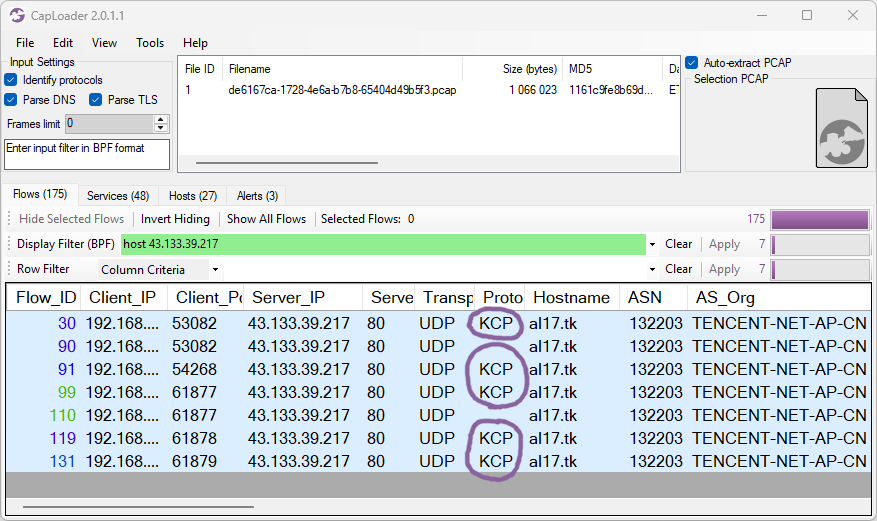Select the loaded pcap filename row
The image size is (877, 521).
342,90
